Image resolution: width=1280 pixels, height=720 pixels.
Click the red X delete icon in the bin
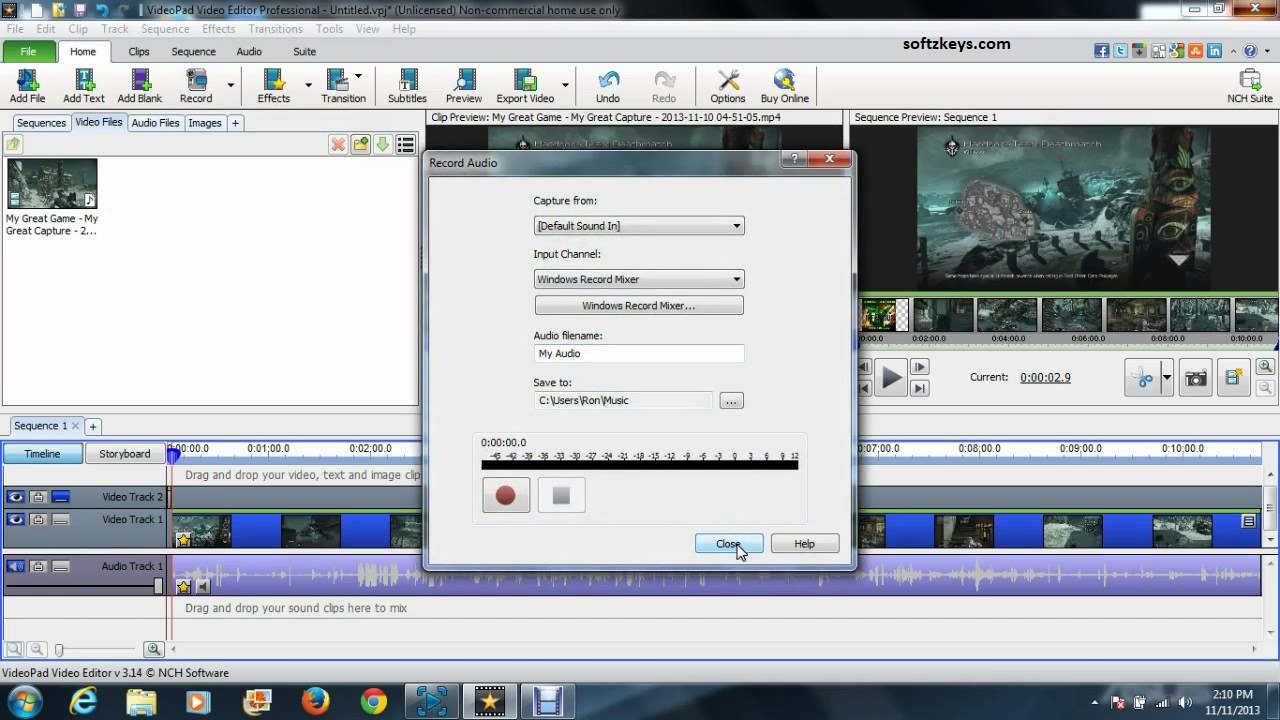click(338, 145)
